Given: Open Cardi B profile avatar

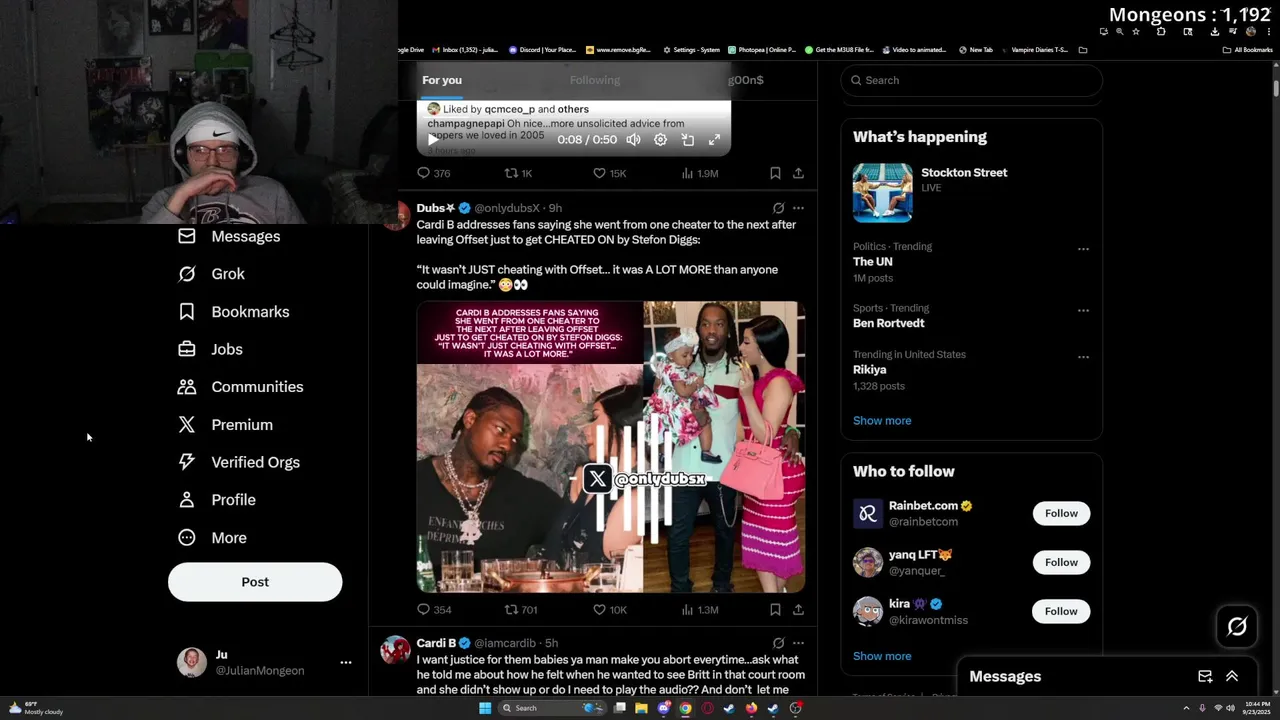Looking at the screenshot, I should (396, 650).
